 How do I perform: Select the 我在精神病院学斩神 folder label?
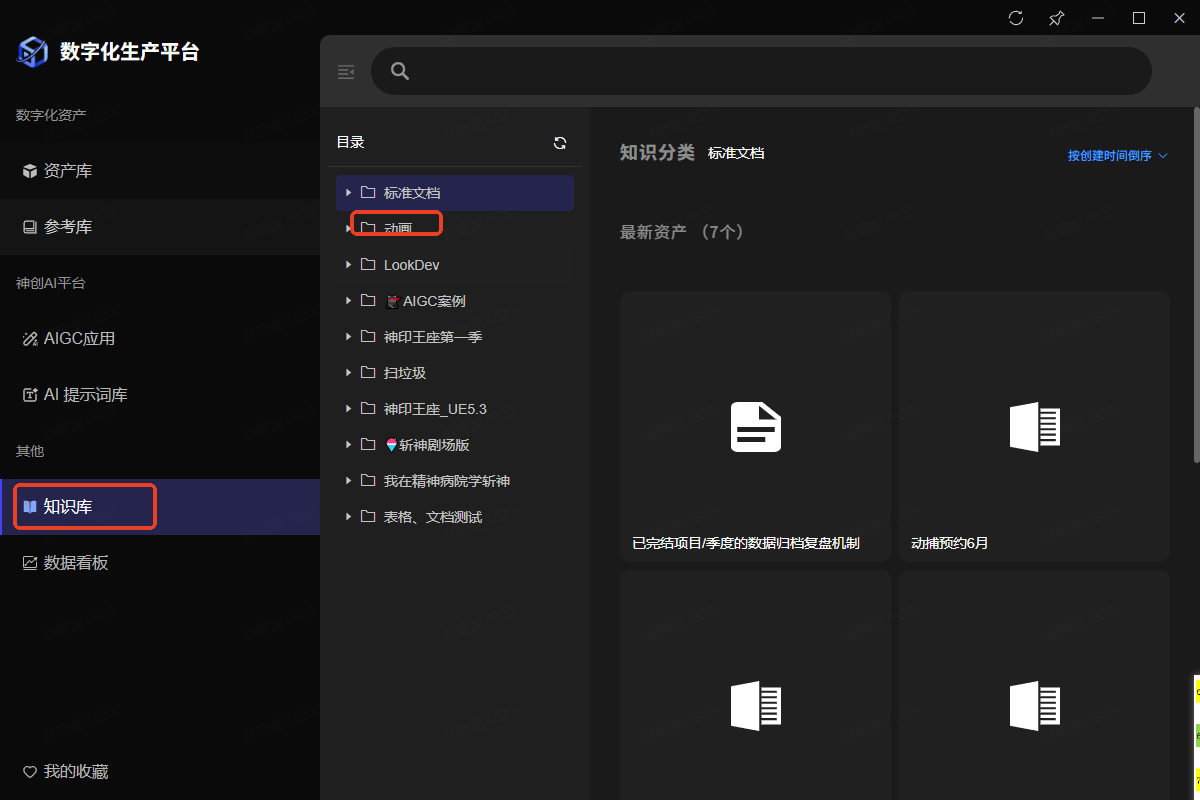(447, 481)
